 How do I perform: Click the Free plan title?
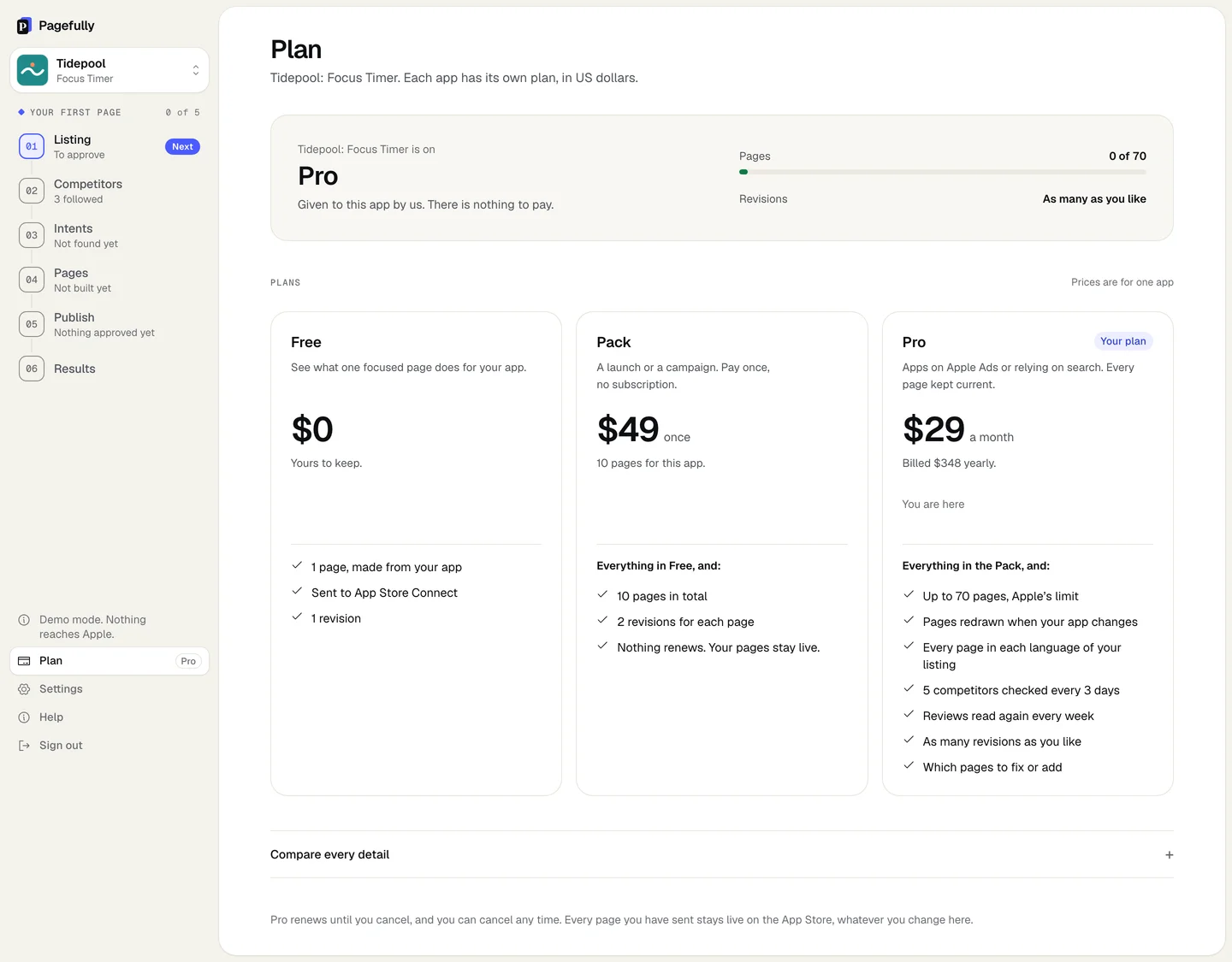(x=306, y=342)
